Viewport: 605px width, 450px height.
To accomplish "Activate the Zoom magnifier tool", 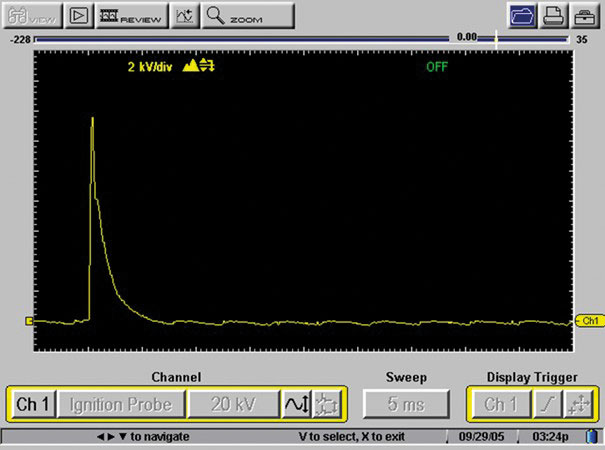I will point(248,16).
